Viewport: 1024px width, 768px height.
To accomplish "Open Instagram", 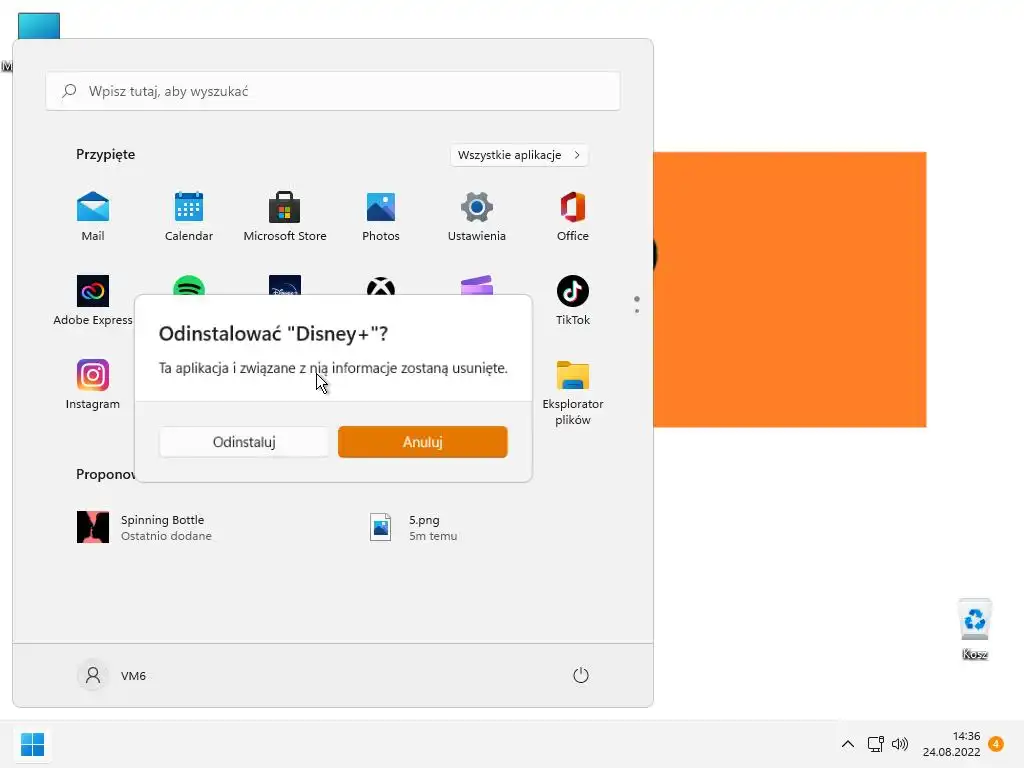I will (x=93, y=385).
